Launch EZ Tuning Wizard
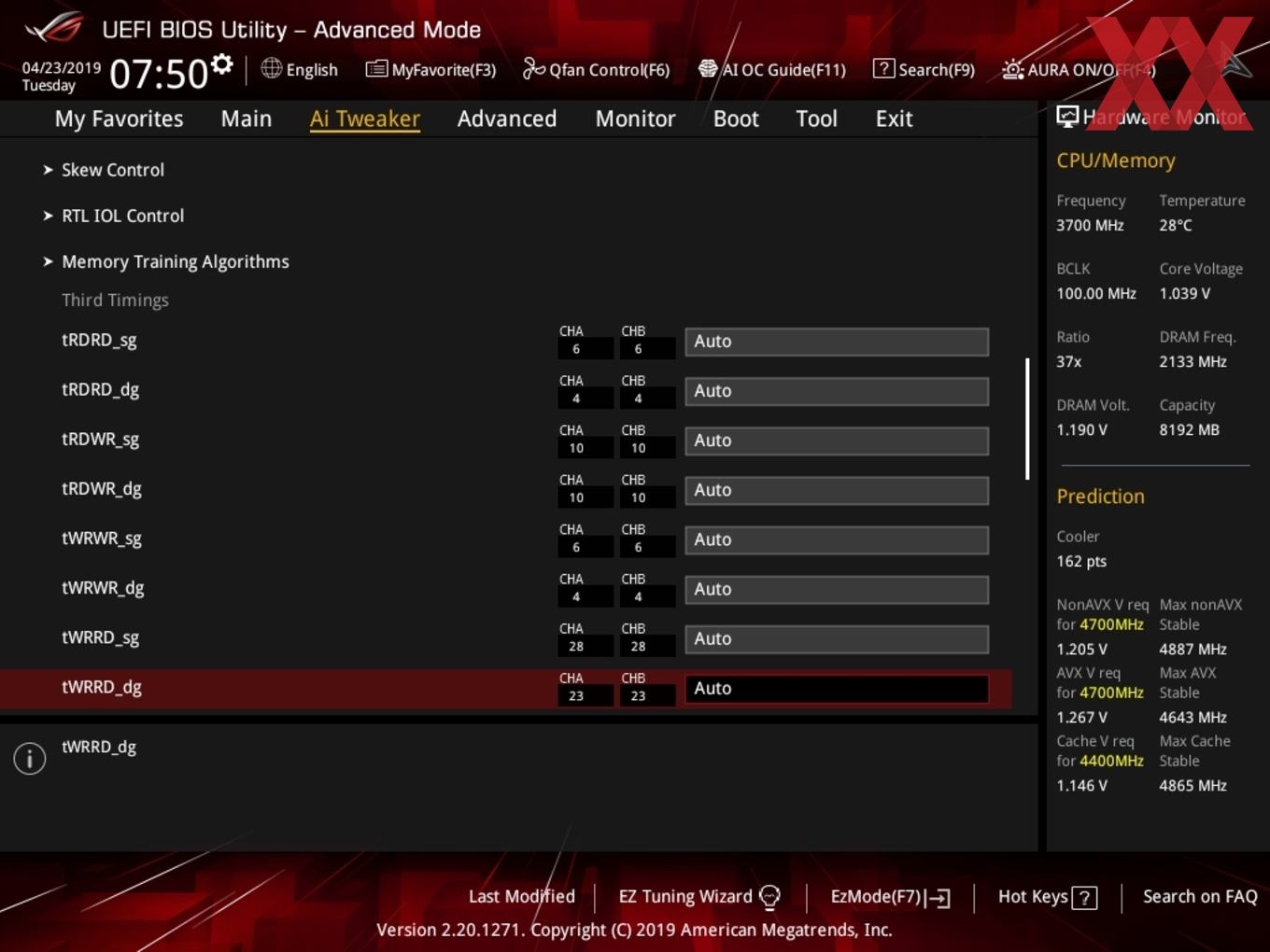 [x=685, y=896]
